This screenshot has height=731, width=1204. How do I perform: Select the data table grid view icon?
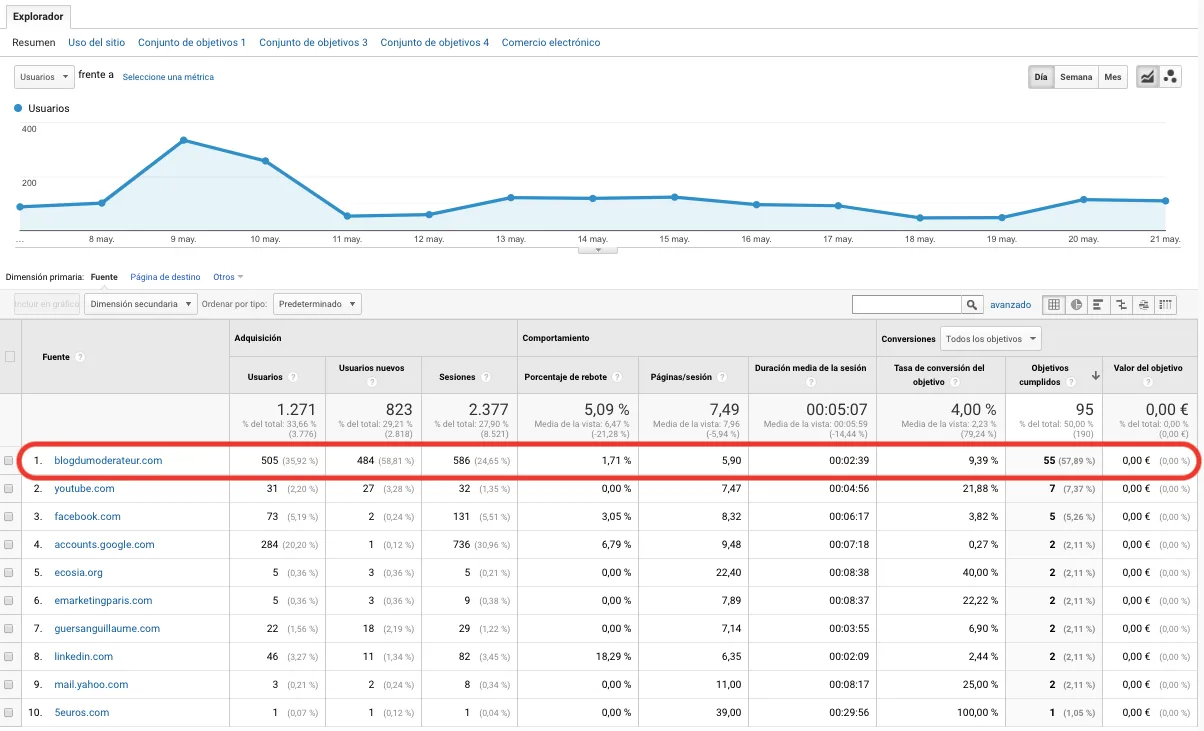click(1054, 305)
